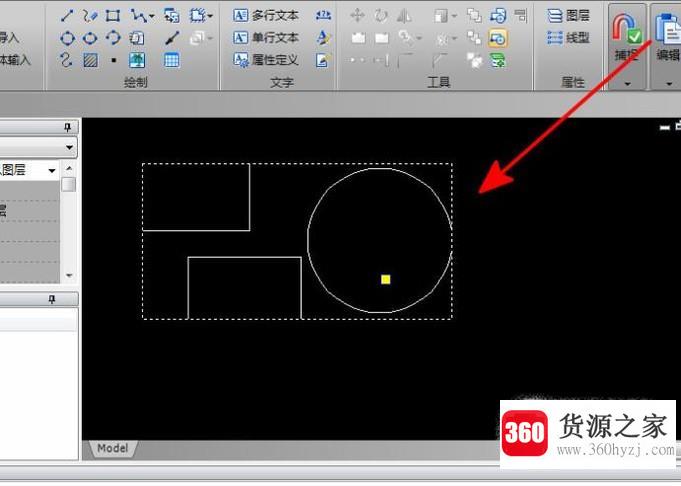Select the Rectangle drawing tool
Image resolution: width=681 pixels, height=486 pixels.
[113, 16]
